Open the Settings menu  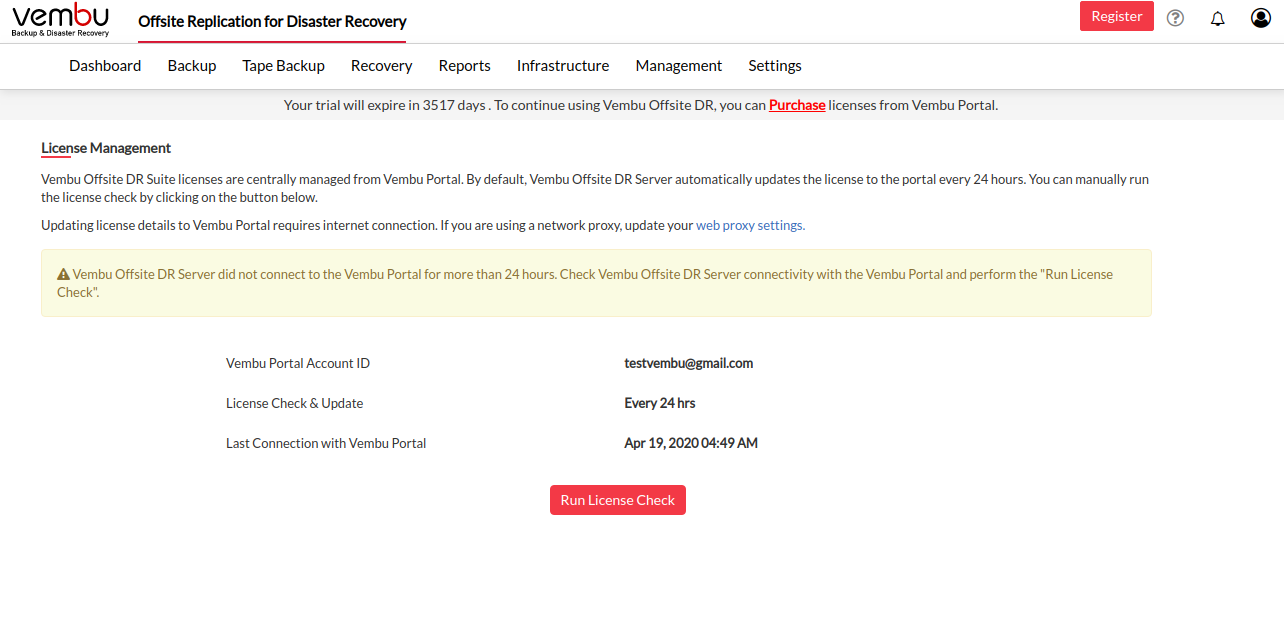(x=775, y=66)
